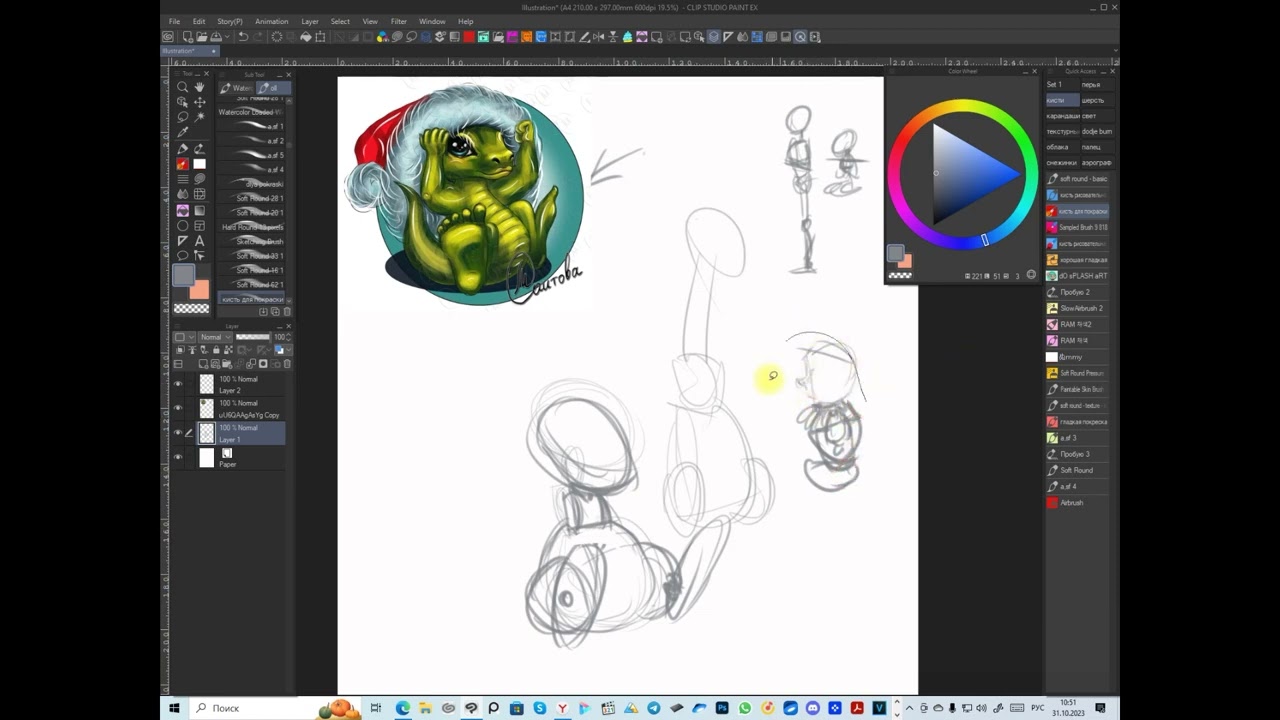
Task: Select the 'dO sPLASH aRT' quick access brush
Action: [1077, 276]
